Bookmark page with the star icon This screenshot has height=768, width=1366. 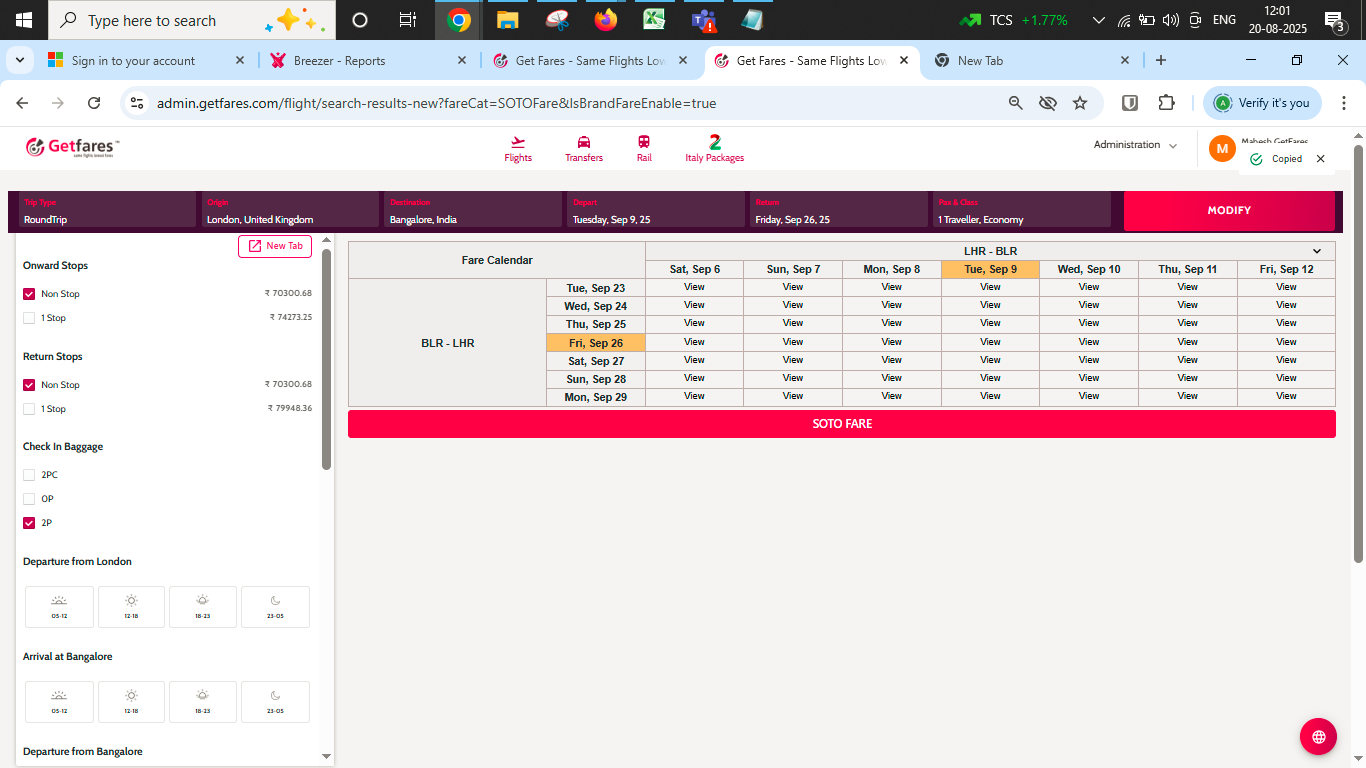point(1080,103)
